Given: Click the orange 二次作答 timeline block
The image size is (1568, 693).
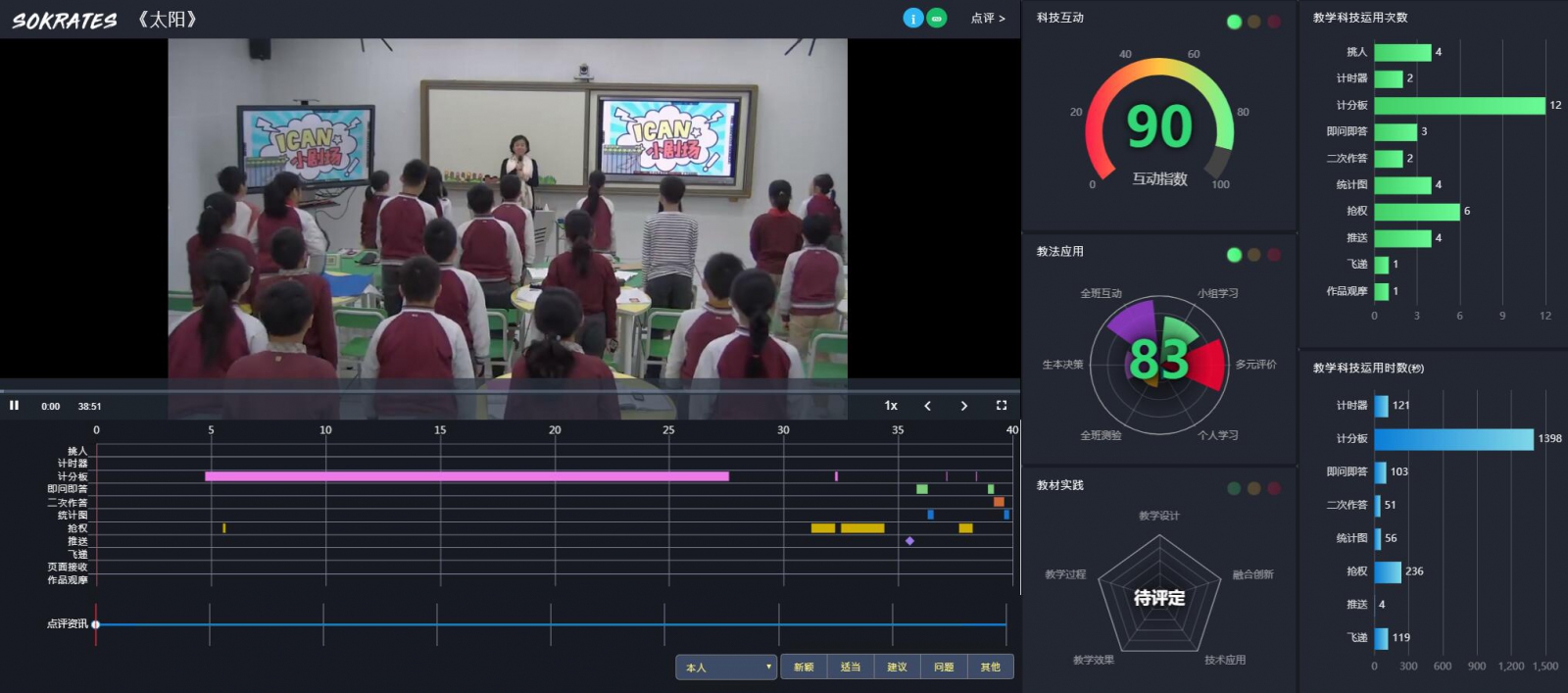Looking at the screenshot, I should tap(999, 502).
